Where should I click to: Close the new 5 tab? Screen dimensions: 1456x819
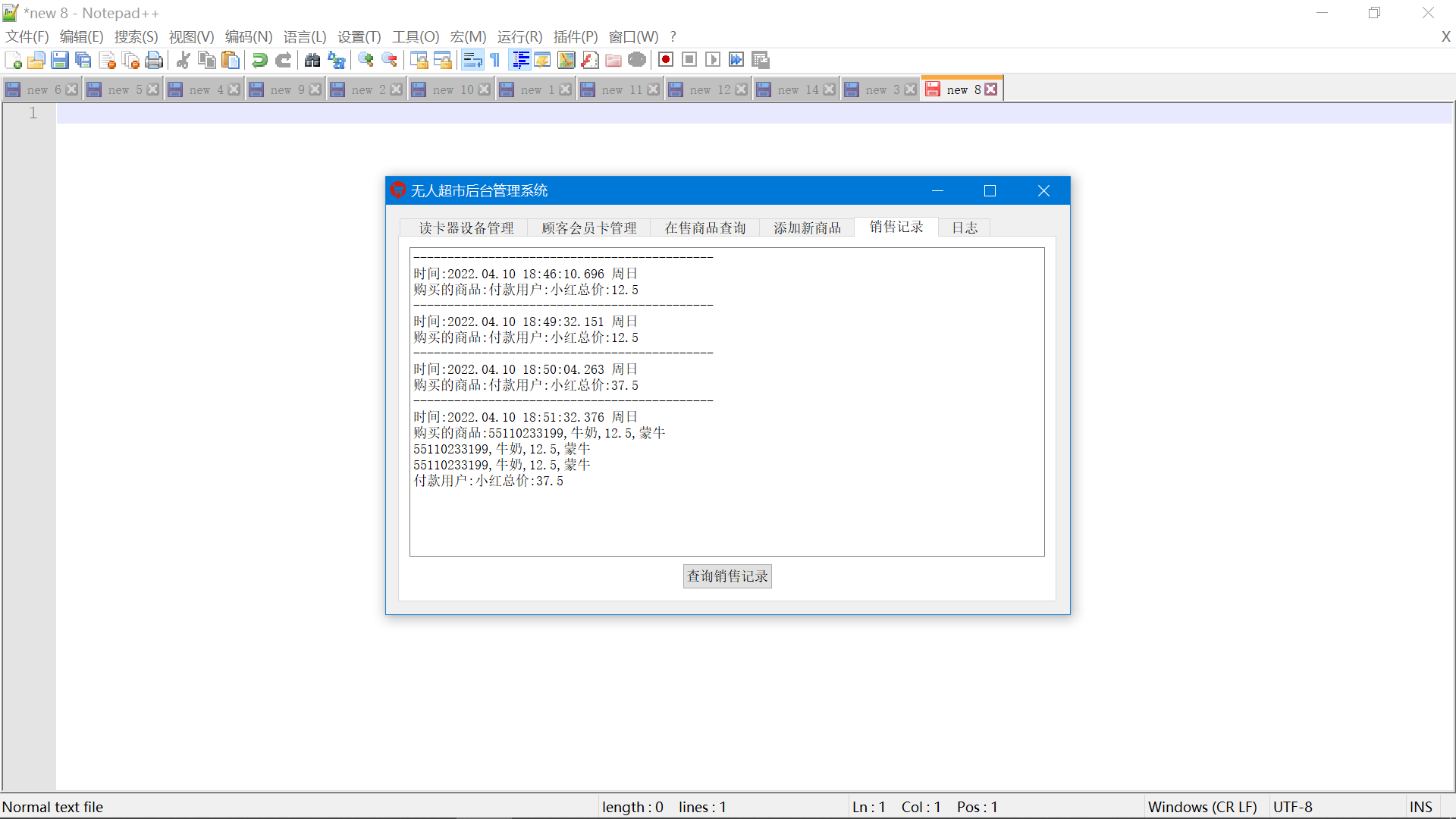pyautogui.click(x=153, y=89)
